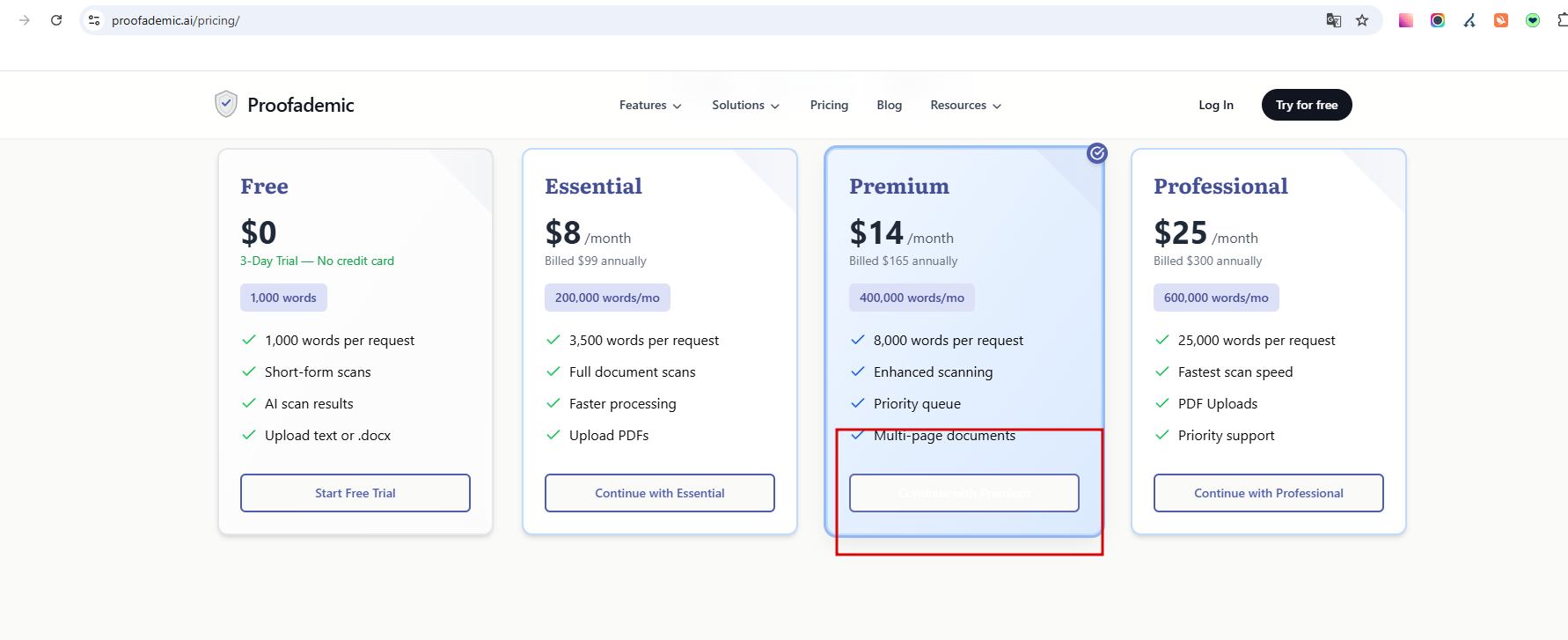Viewport: 1568px width, 640px height.
Task: Open the site information icon in address bar
Action: tap(94, 20)
